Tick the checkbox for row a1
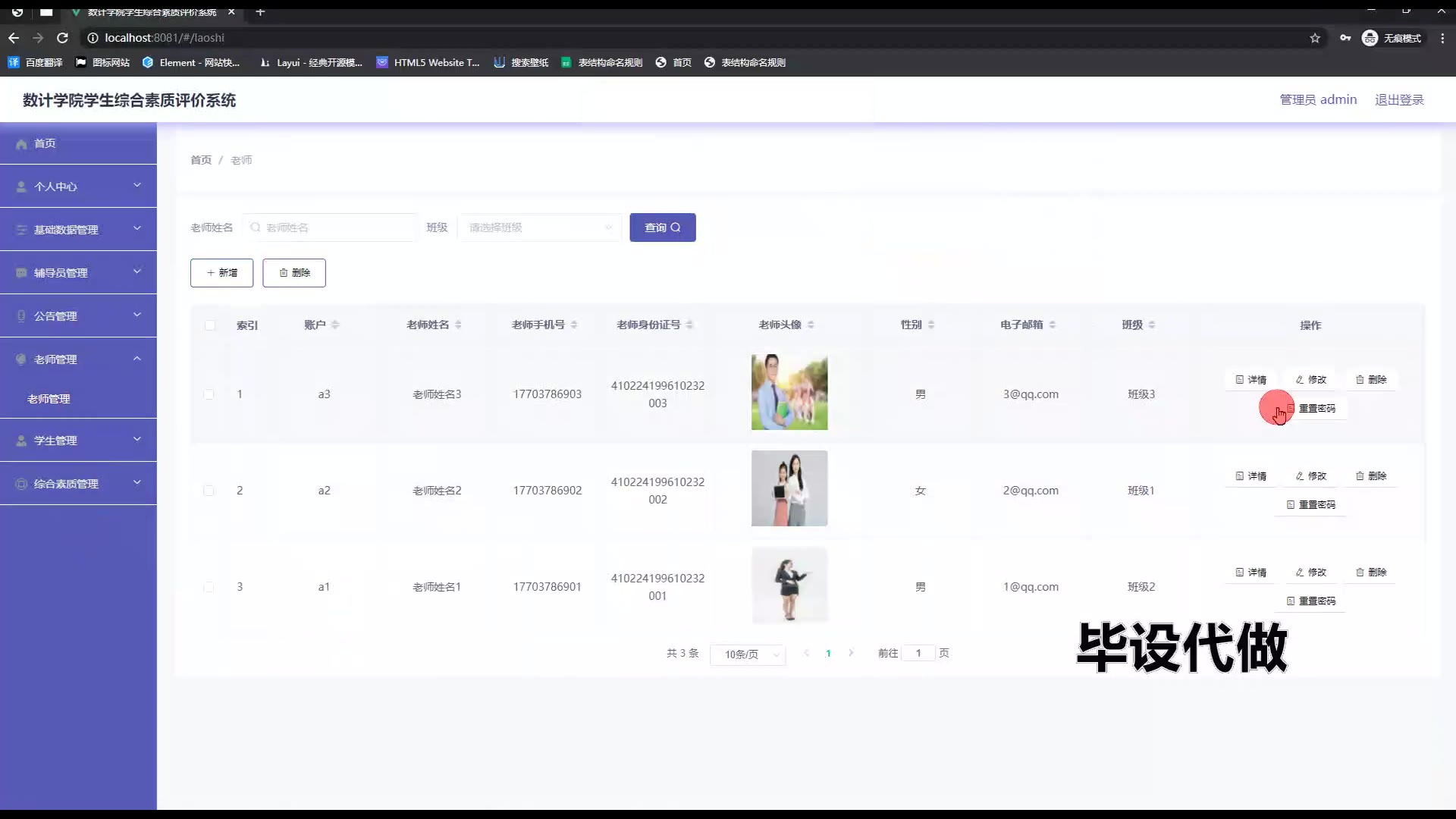Viewport: 1456px width, 819px height. [209, 587]
